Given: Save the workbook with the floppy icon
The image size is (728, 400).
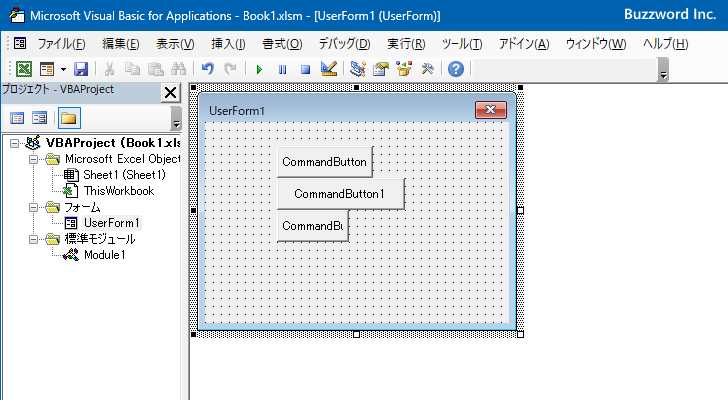Looking at the screenshot, I should pos(81,69).
